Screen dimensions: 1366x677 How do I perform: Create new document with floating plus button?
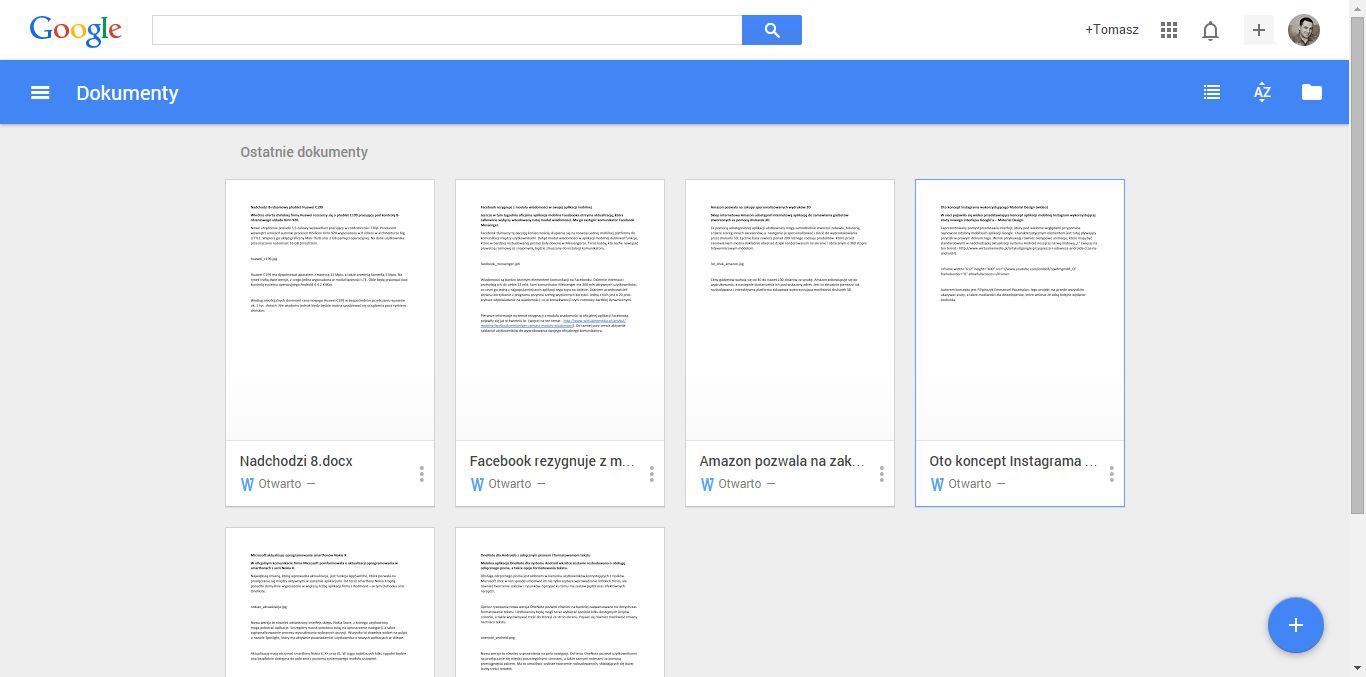click(1296, 625)
